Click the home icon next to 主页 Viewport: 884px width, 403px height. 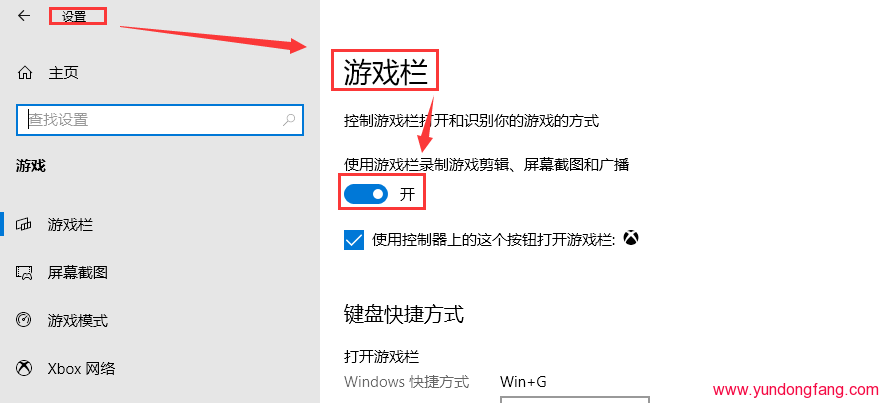tap(25, 73)
